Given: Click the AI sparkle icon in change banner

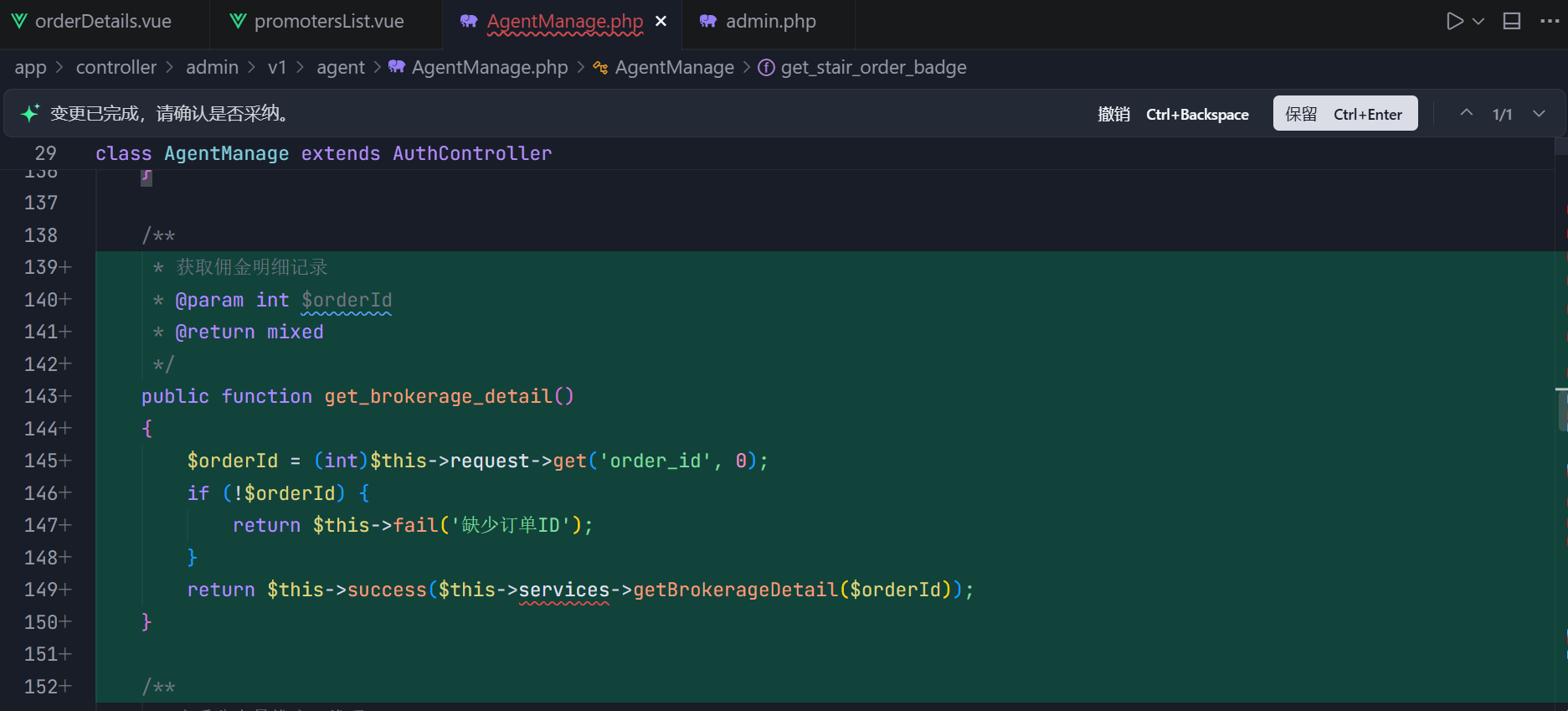Looking at the screenshot, I should pyautogui.click(x=30, y=114).
